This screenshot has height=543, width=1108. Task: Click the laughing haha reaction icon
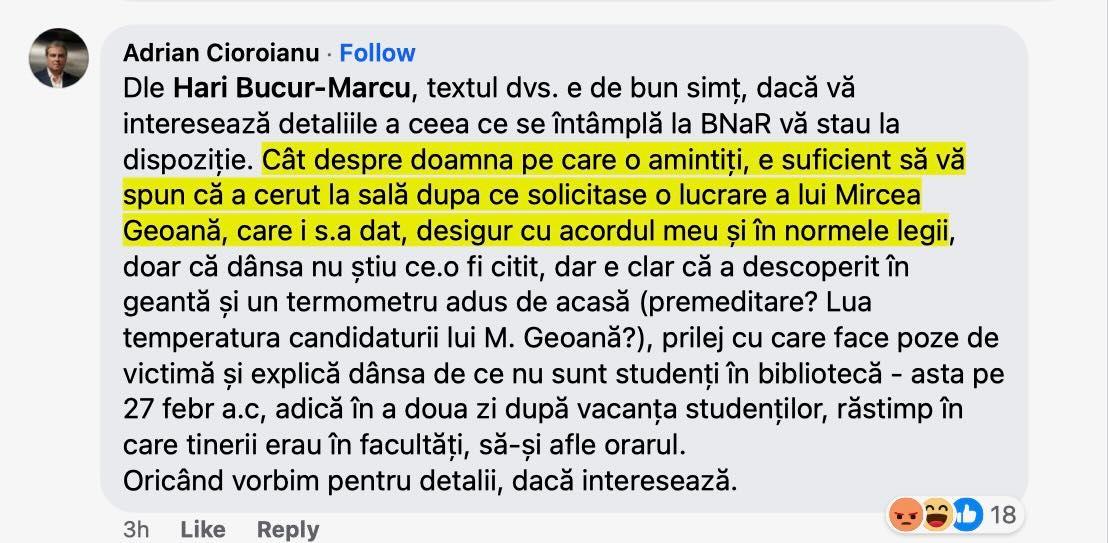936,515
